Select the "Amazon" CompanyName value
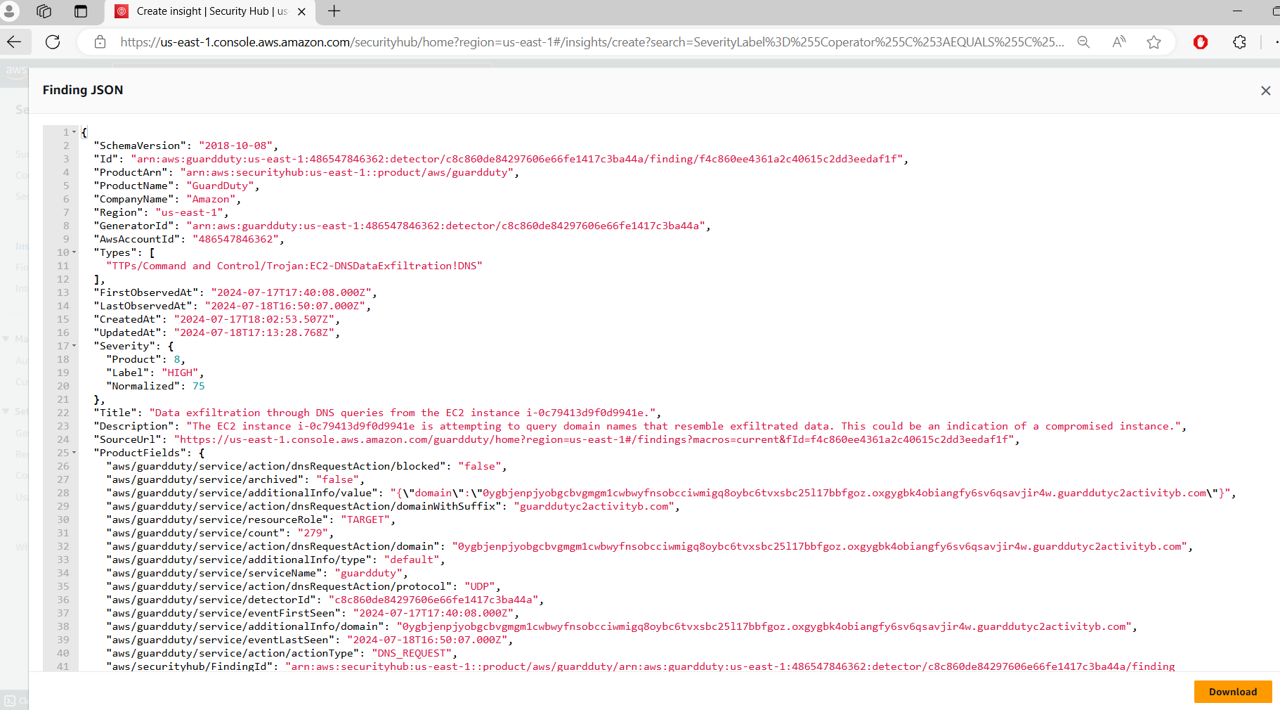This screenshot has height=710, width=1280. coord(210,199)
